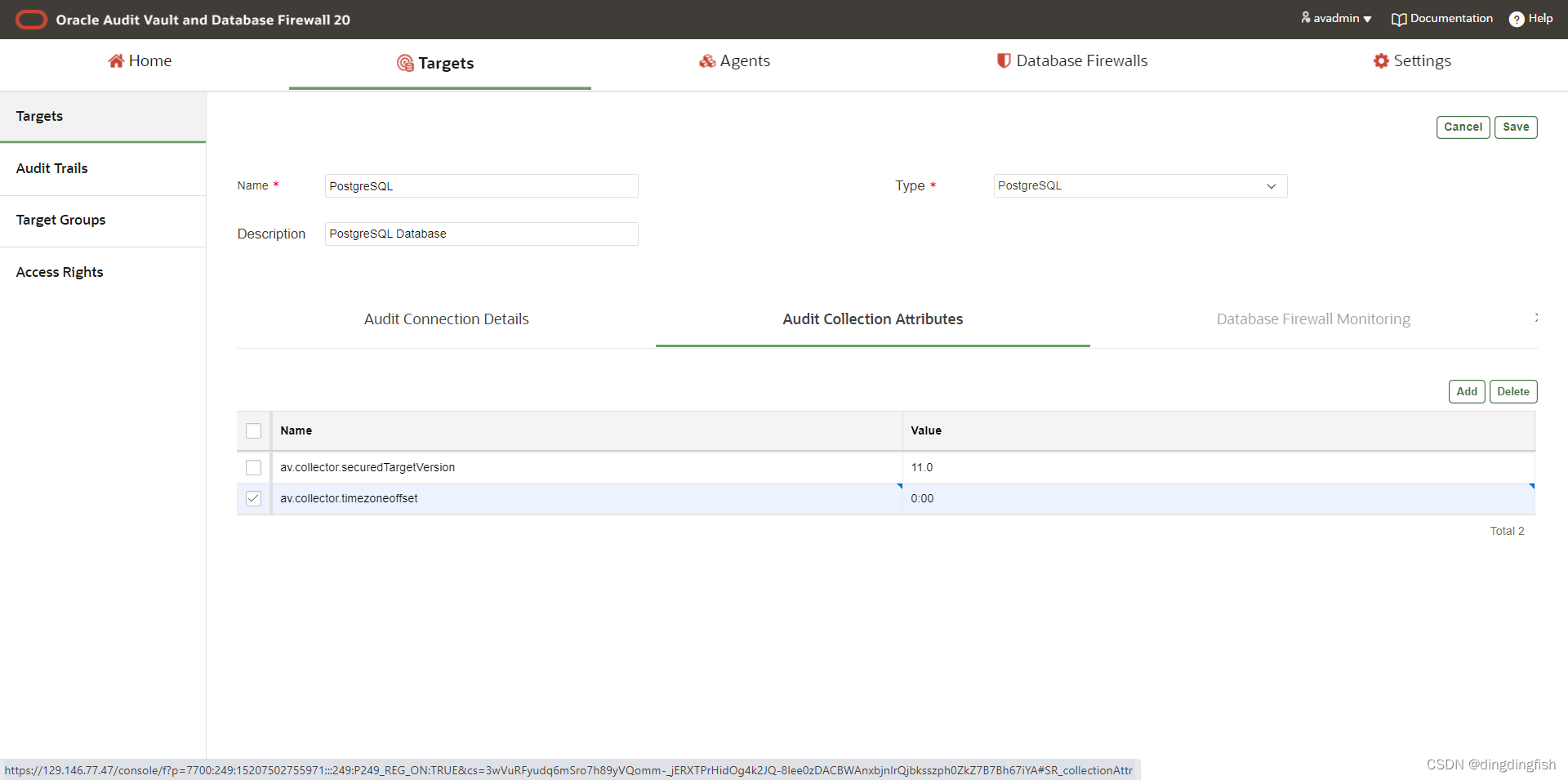This screenshot has width=1568, height=780.
Task: Open the Type PostgreSQL dropdown
Action: coord(1140,185)
